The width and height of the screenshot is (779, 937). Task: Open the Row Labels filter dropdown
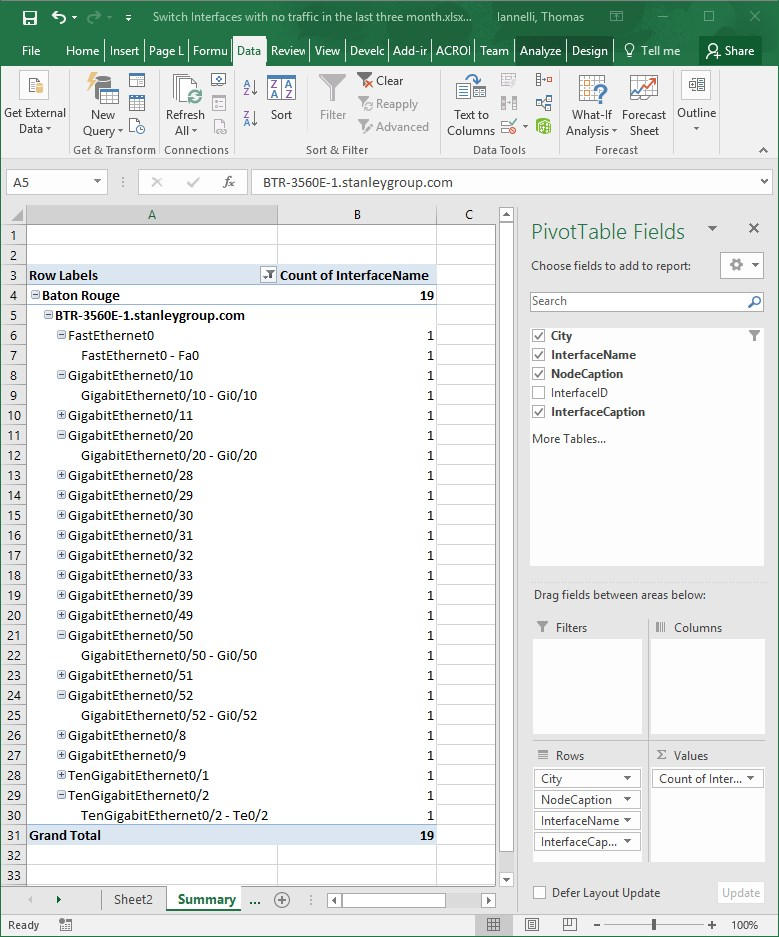tap(268, 275)
